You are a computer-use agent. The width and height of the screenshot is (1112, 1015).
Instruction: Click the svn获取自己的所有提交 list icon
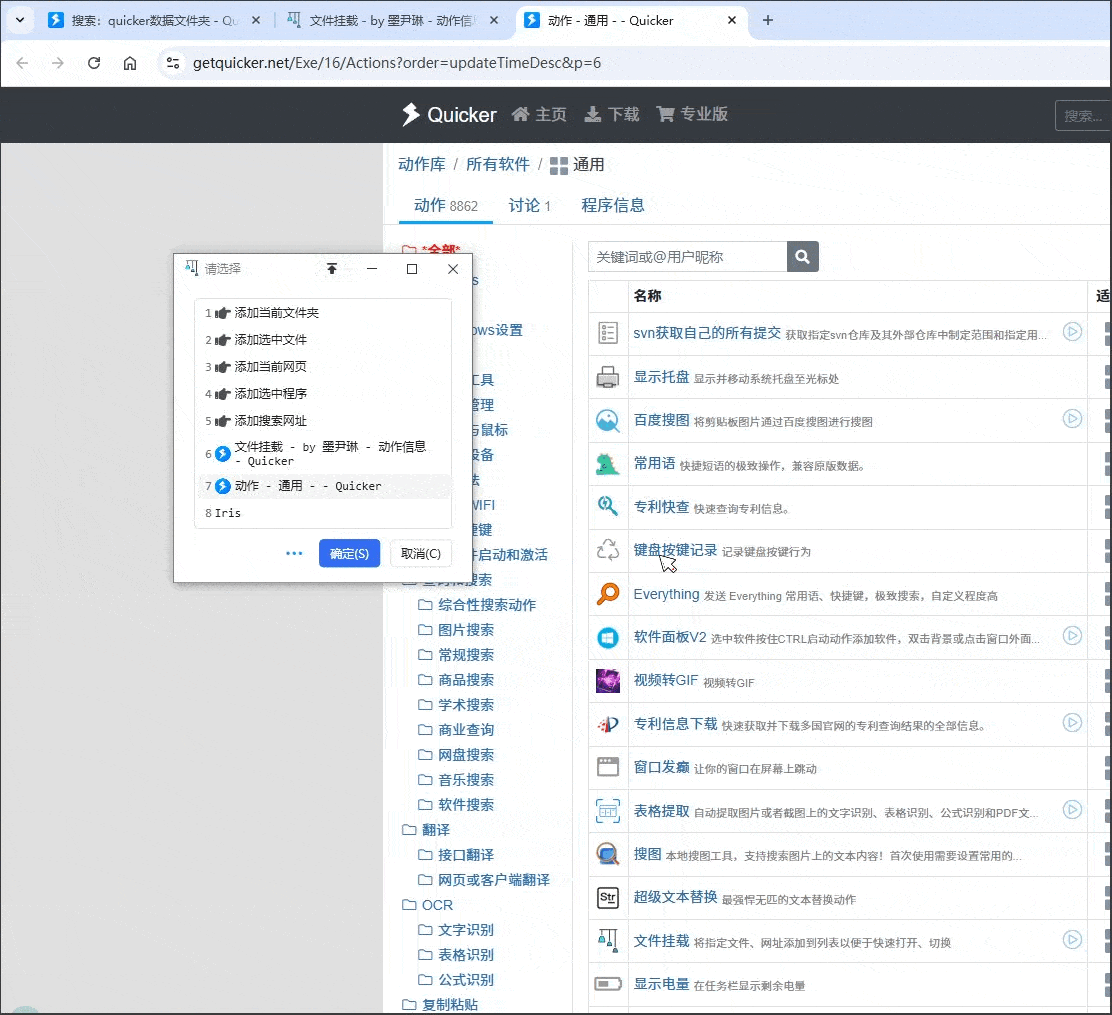pyautogui.click(x=608, y=333)
